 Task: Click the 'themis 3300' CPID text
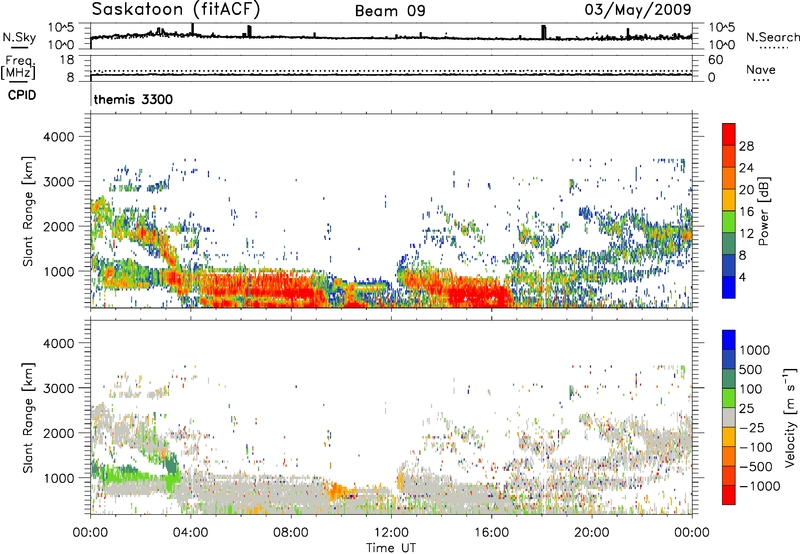(133, 99)
